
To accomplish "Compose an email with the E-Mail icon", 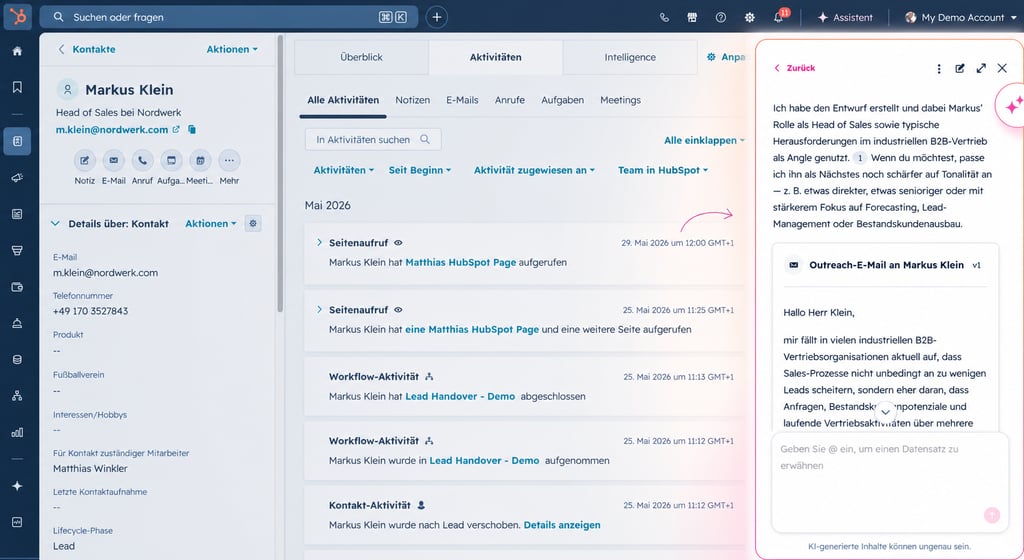I will pyautogui.click(x=114, y=160).
